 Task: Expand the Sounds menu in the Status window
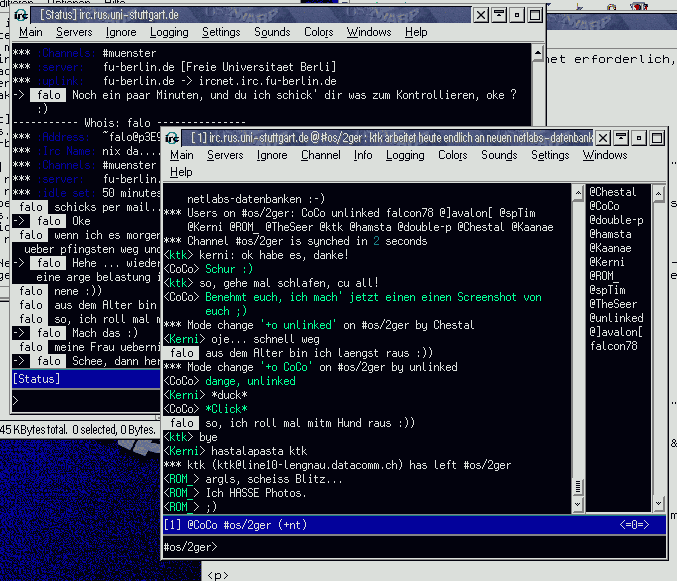[x=272, y=32]
